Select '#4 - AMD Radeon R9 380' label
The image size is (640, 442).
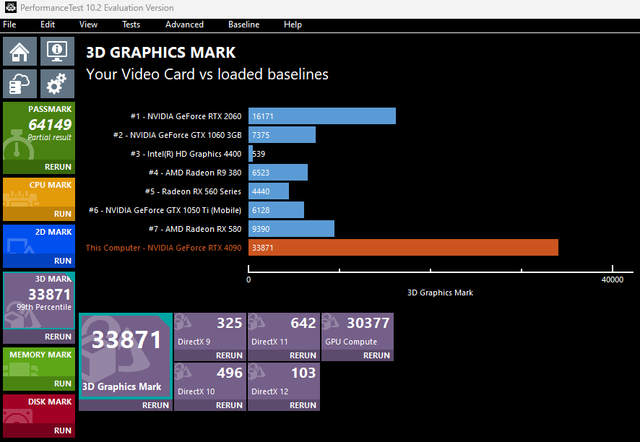click(x=195, y=173)
